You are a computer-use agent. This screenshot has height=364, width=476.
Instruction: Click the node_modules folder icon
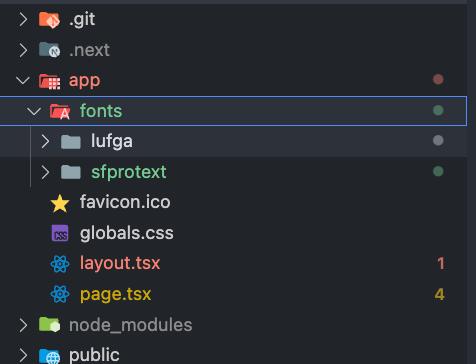(x=49, y=325)
